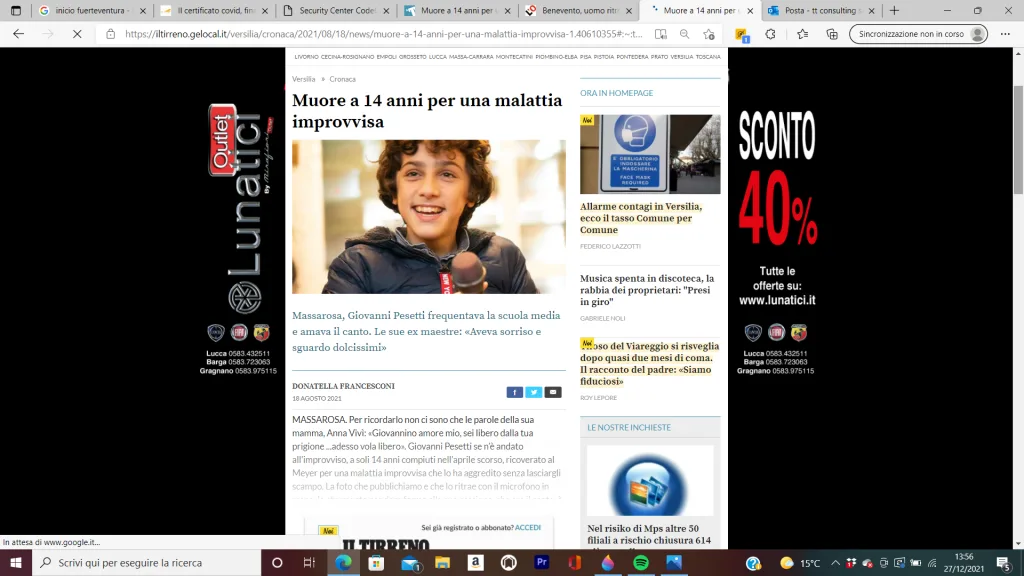Add this page to favorites

(709, 34)
